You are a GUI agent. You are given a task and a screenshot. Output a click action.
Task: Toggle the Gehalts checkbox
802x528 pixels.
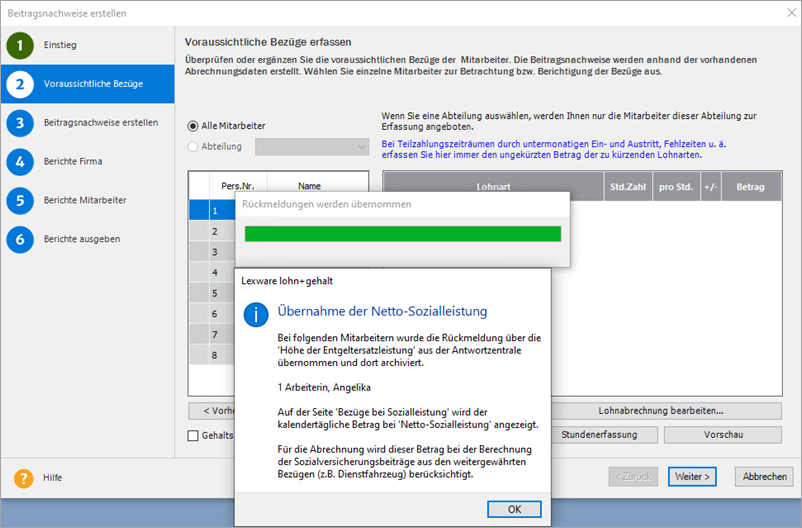194,435
